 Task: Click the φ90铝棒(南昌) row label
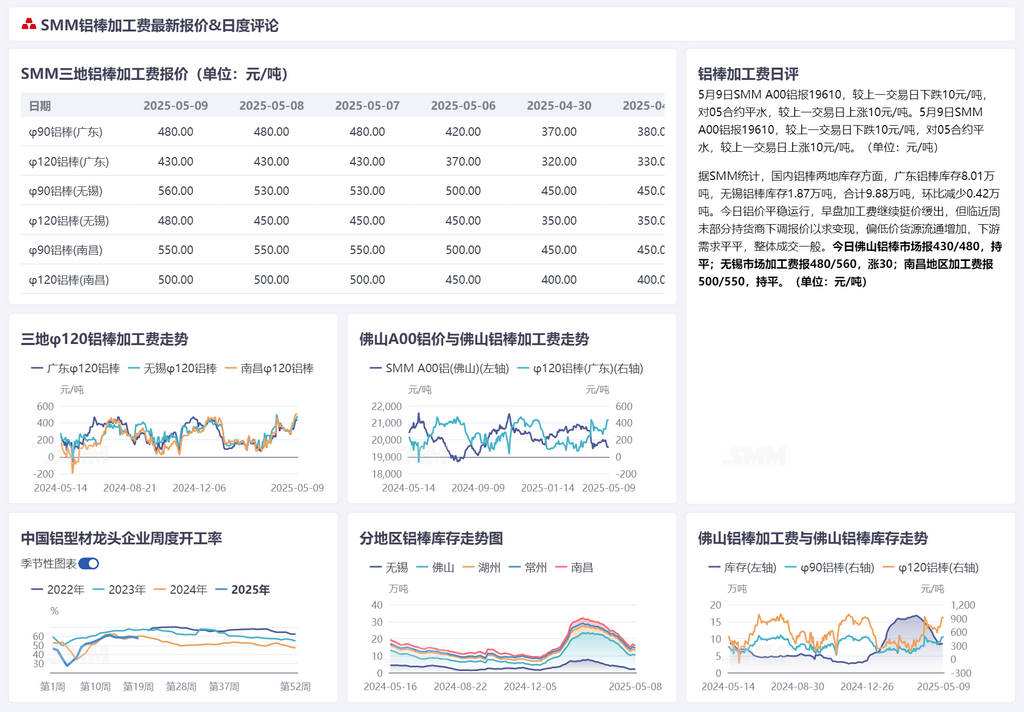(65, 250)
